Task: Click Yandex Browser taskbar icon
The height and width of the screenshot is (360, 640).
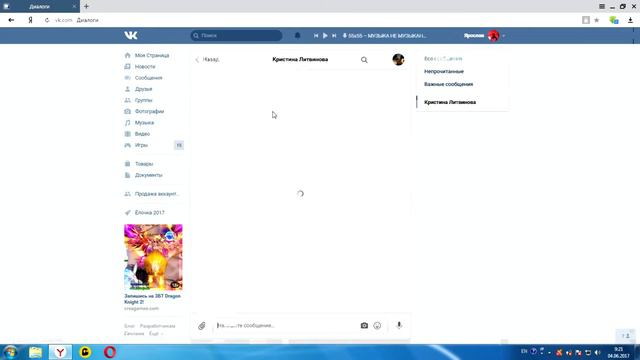Action: click(60, 352)
